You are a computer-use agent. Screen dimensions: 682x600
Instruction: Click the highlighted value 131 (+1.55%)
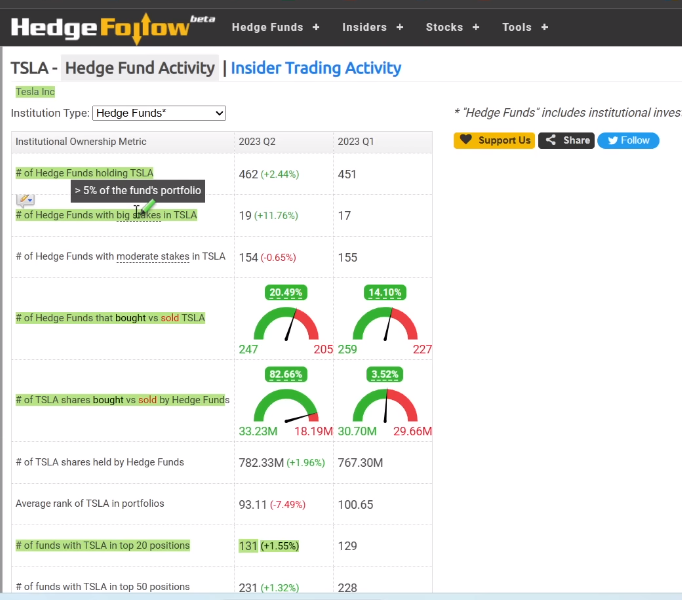269,546
